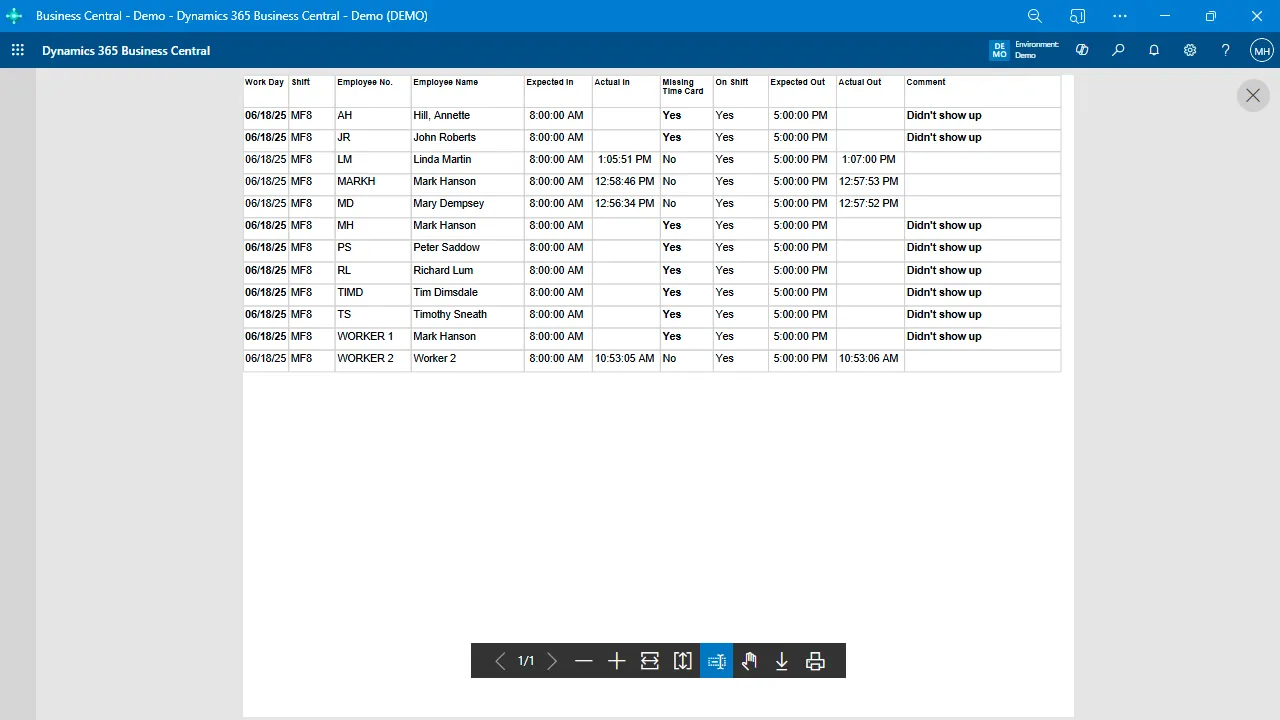Open the Settings gear menu
Screen dimensions: 1280x720
tap(1190, 50)
